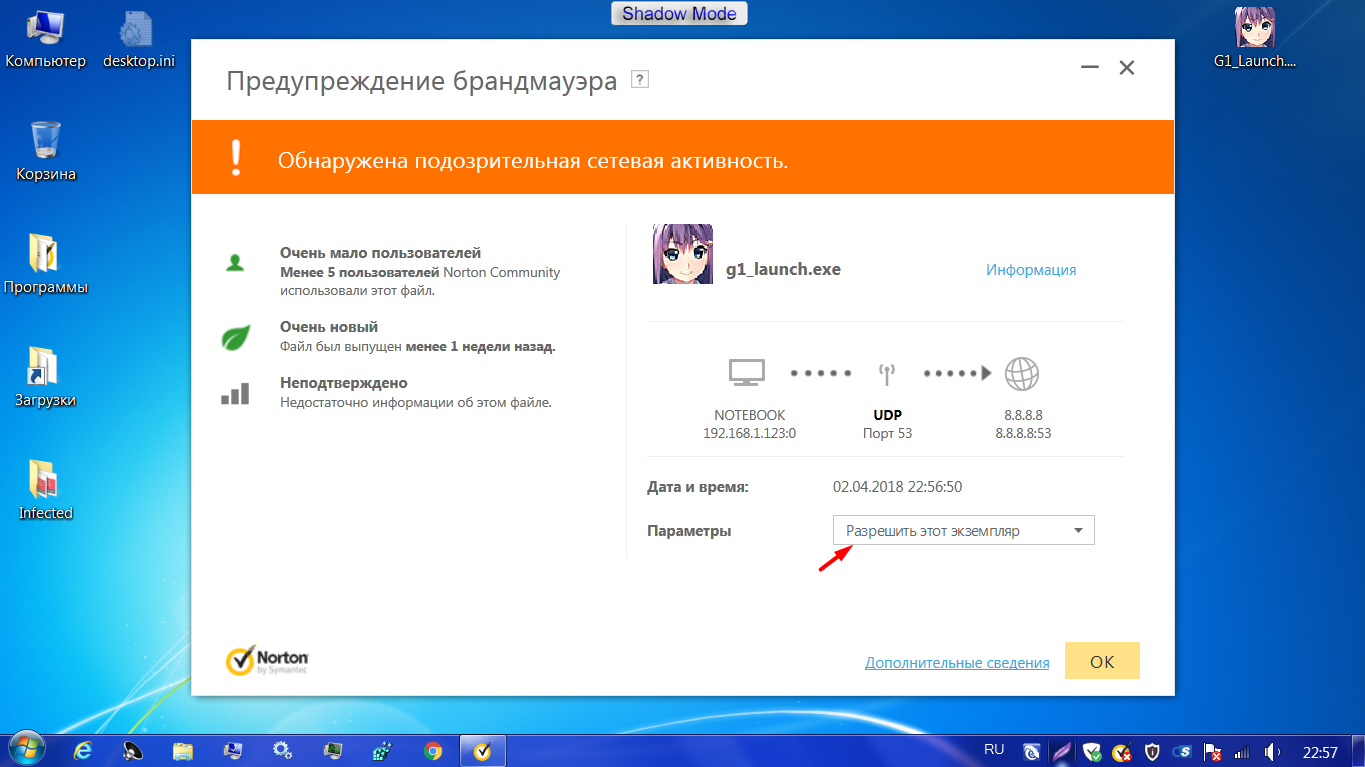
Task: Open the Norton tray icon with red X
Action: [x=1122, y=751]
